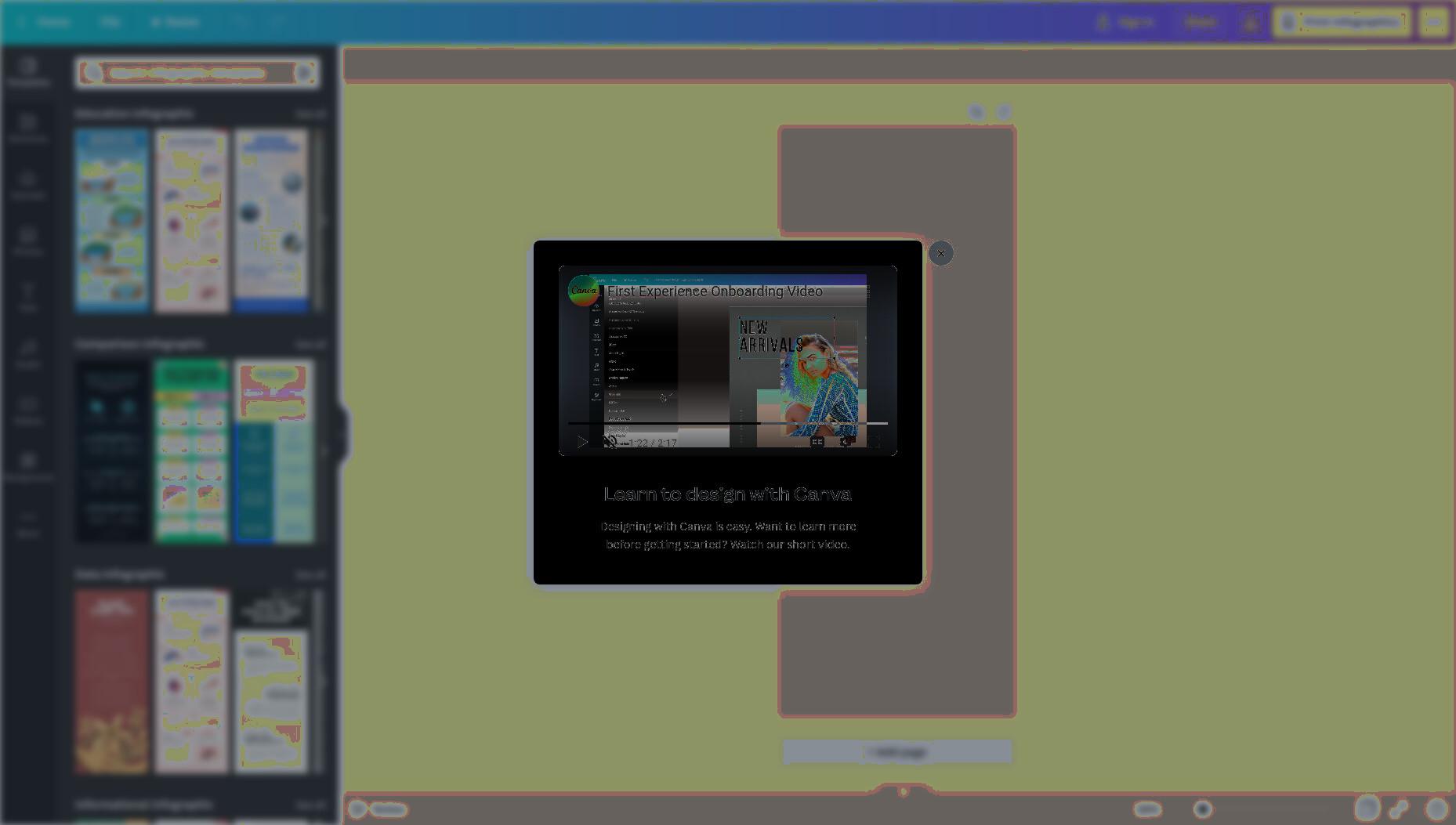Click the Redo arrow
This screenshot has width=1456, height=825.
[277, 22]
